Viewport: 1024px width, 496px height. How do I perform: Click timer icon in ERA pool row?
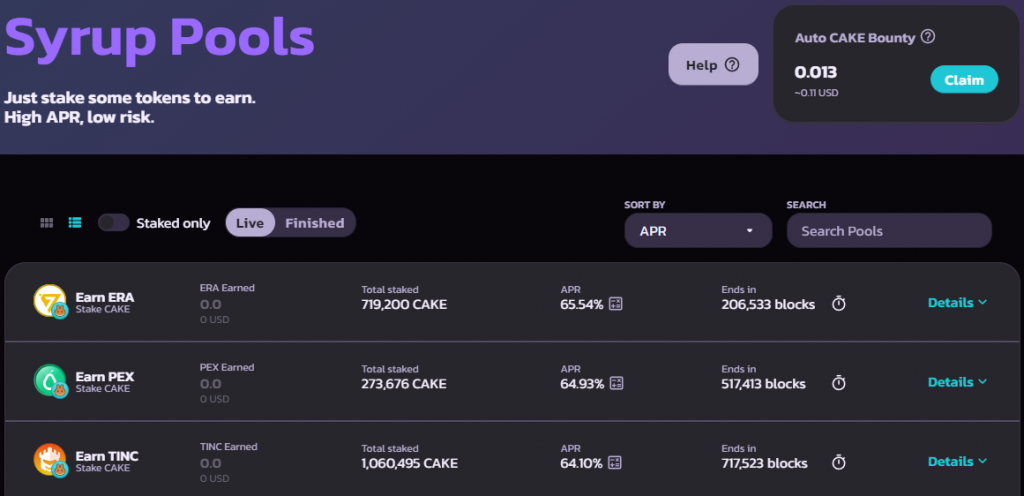pos(839,303)
